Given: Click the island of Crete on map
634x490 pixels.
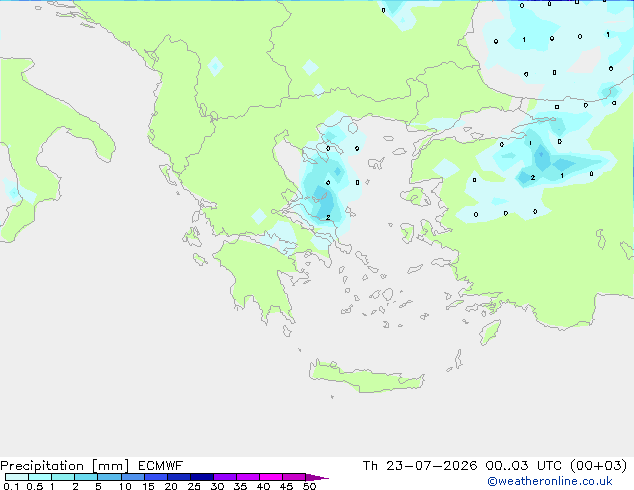Looking at the screenshot, I should click(366, 377).
